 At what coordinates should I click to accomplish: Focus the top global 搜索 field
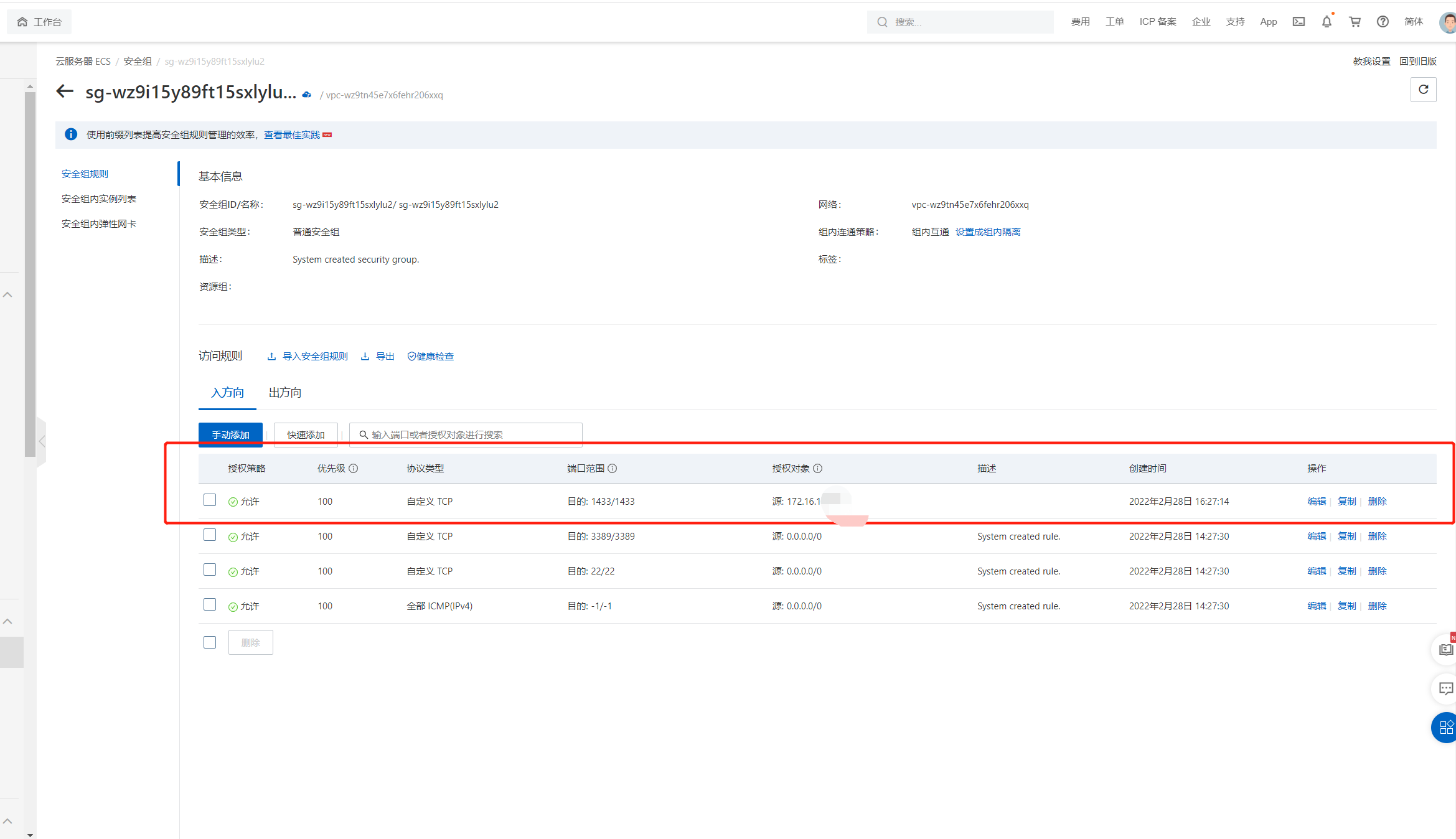pos(960,22)
